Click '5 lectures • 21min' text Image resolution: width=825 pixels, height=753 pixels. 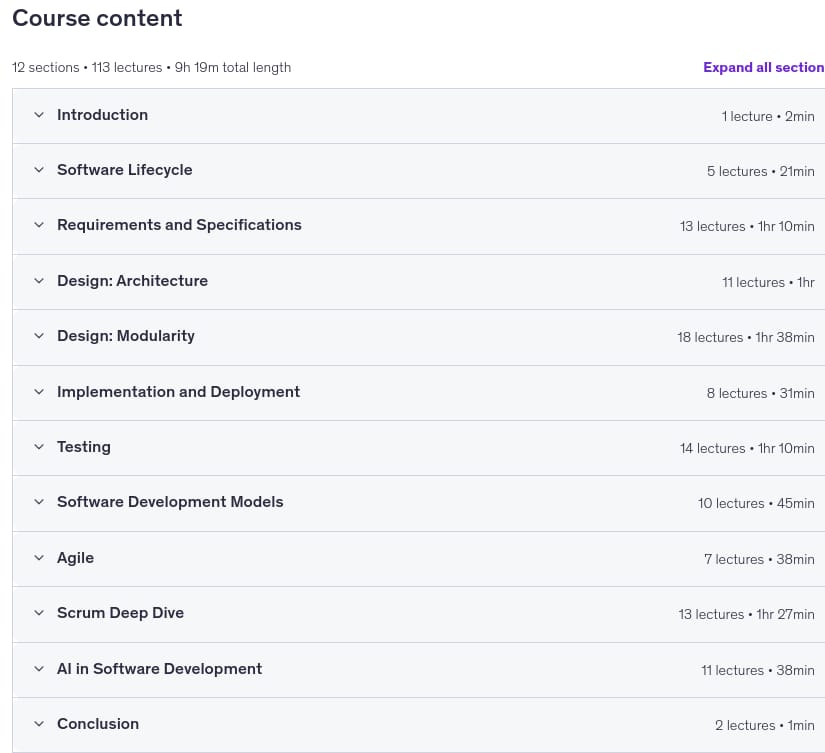pyautogui.click(x=761, y=171)
